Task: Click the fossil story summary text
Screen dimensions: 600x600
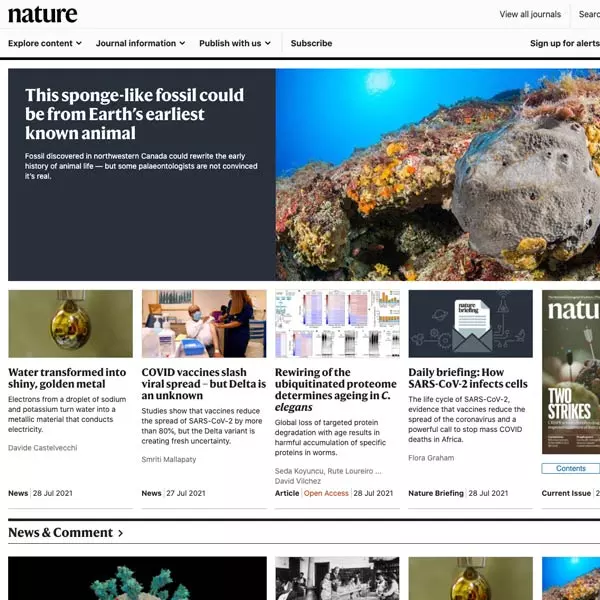Action: pyautogui.click(x=141, y=166)
